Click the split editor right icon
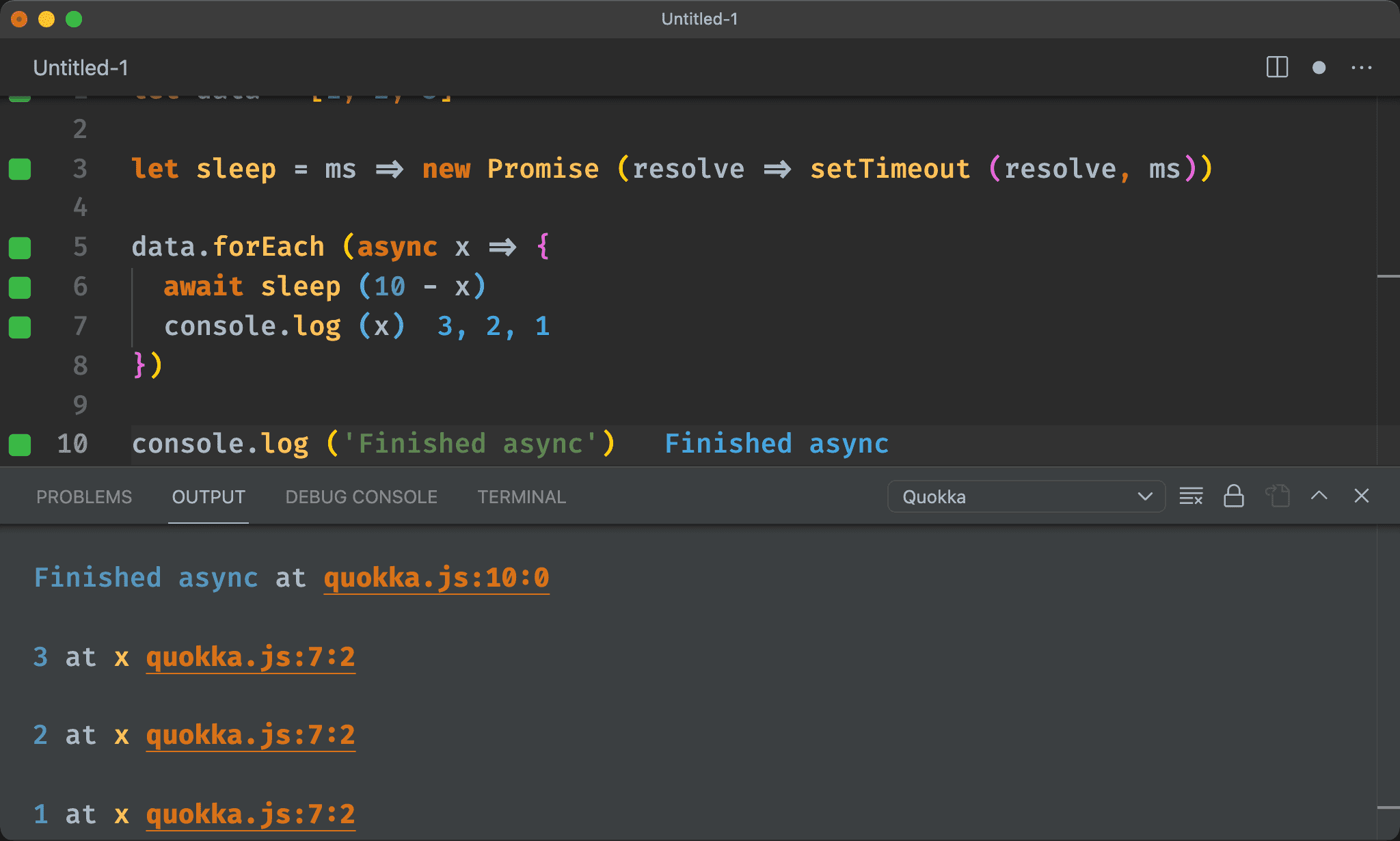Screen dimensions: 1400x841 pos(1276,67)
